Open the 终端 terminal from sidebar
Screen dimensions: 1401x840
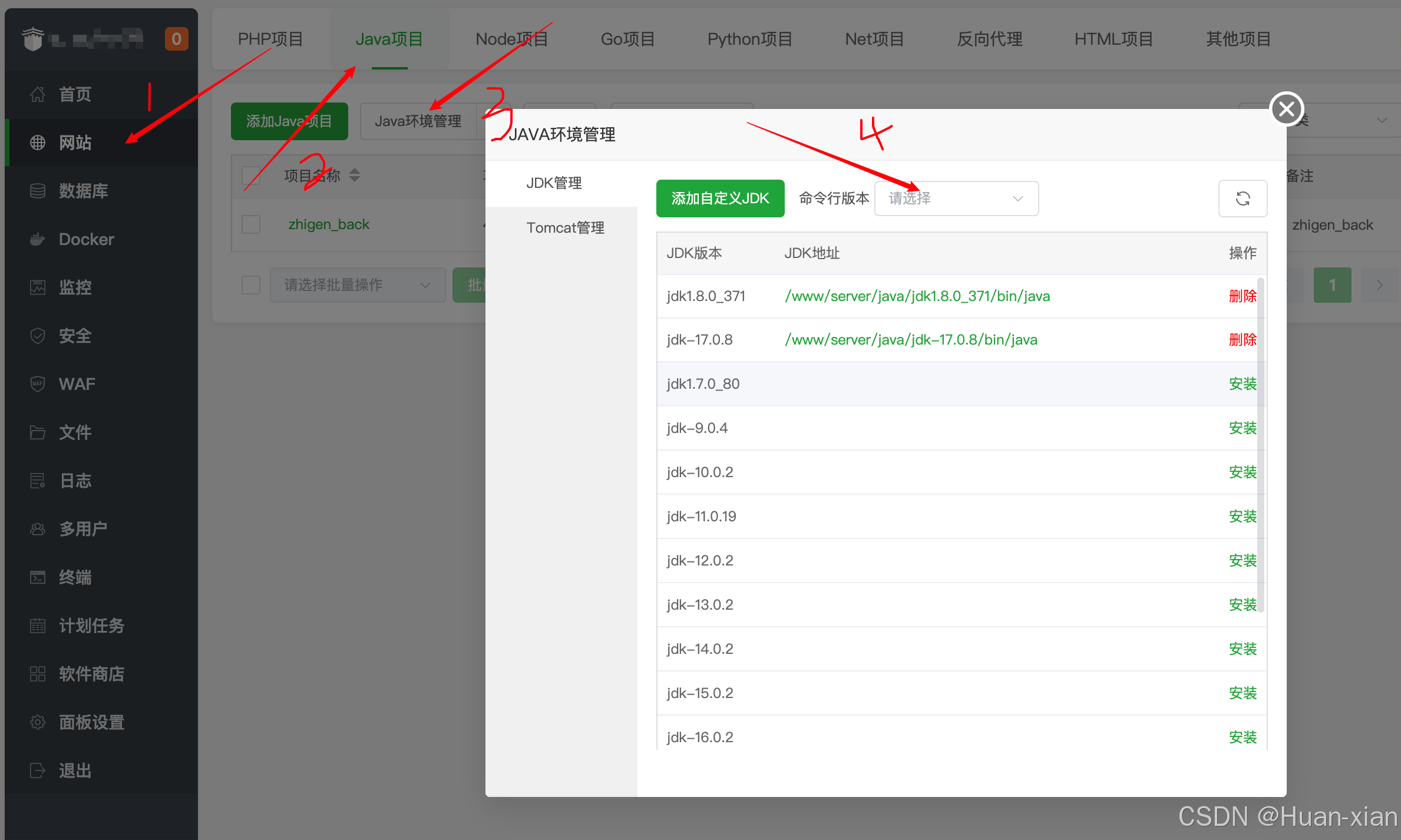click(75, 577)
